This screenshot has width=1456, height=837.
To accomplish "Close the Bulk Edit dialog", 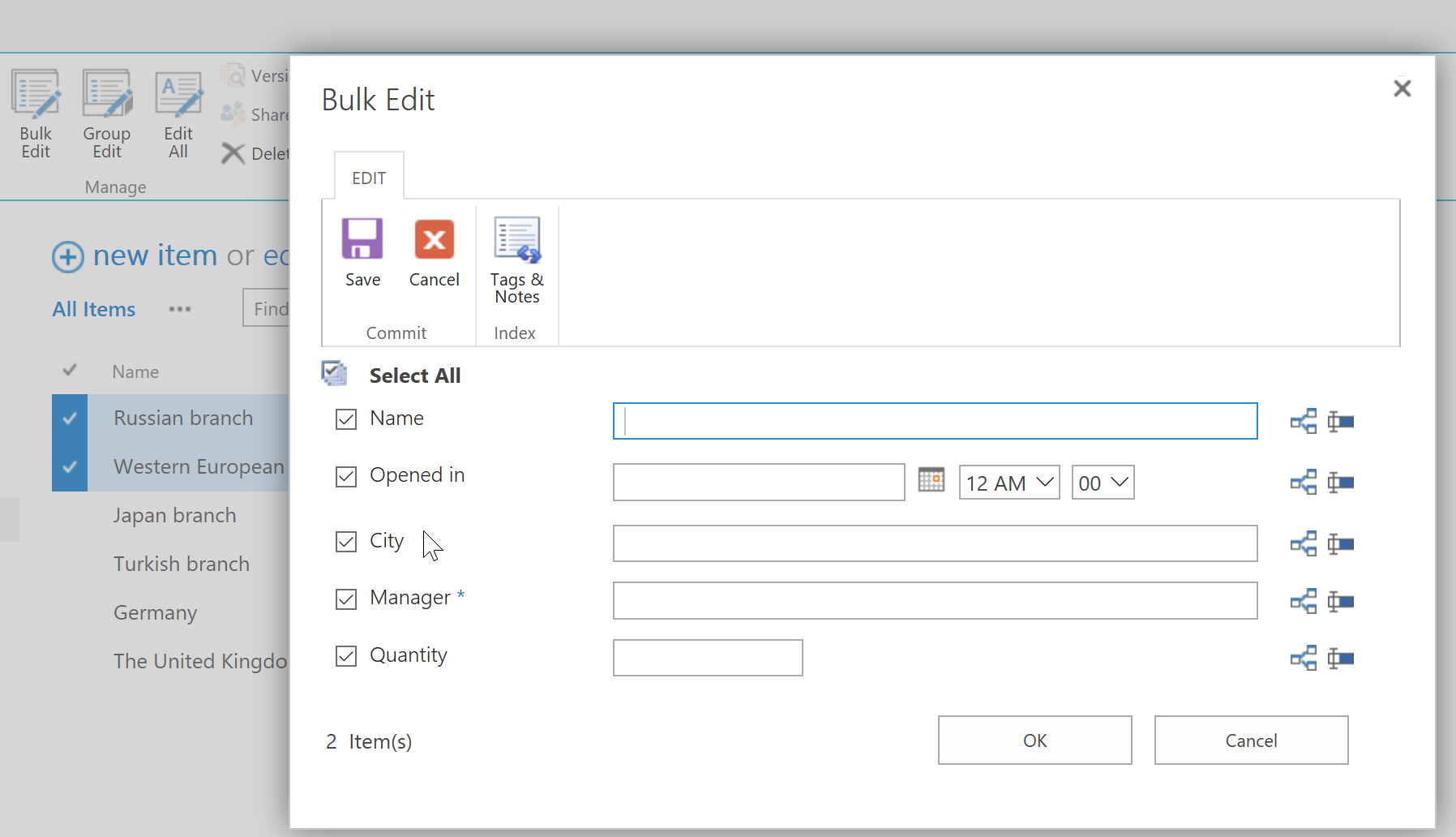I will [x=1402, y=88].
